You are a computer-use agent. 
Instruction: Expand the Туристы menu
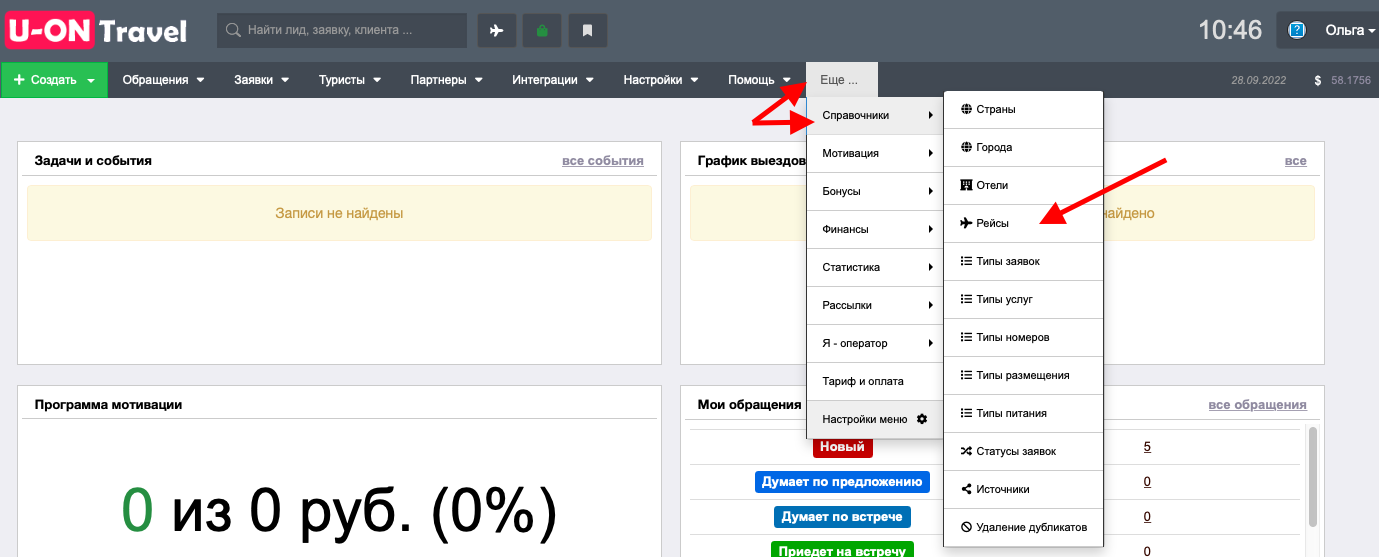point(350,80)
